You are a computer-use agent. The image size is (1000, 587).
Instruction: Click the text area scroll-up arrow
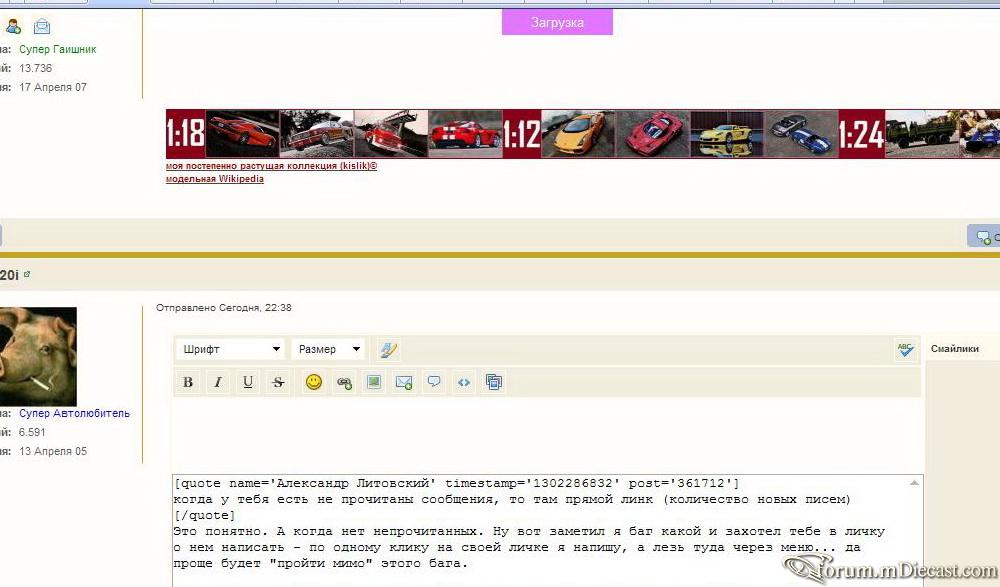point(915,483)
